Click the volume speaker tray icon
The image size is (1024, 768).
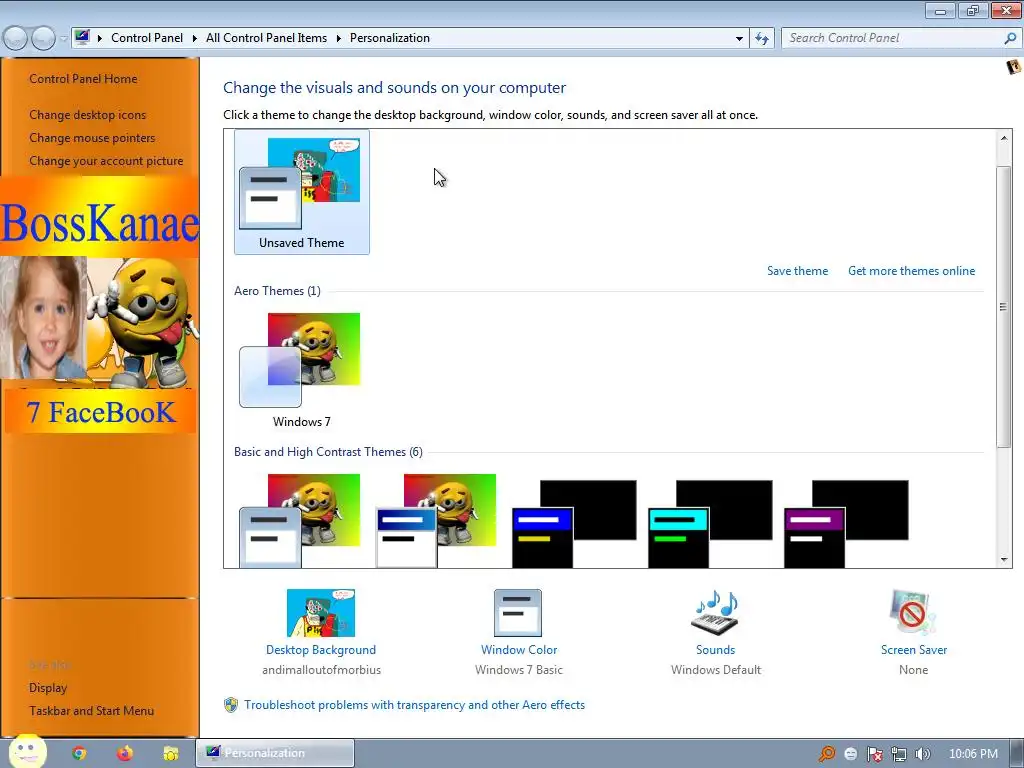coord(922,754)
